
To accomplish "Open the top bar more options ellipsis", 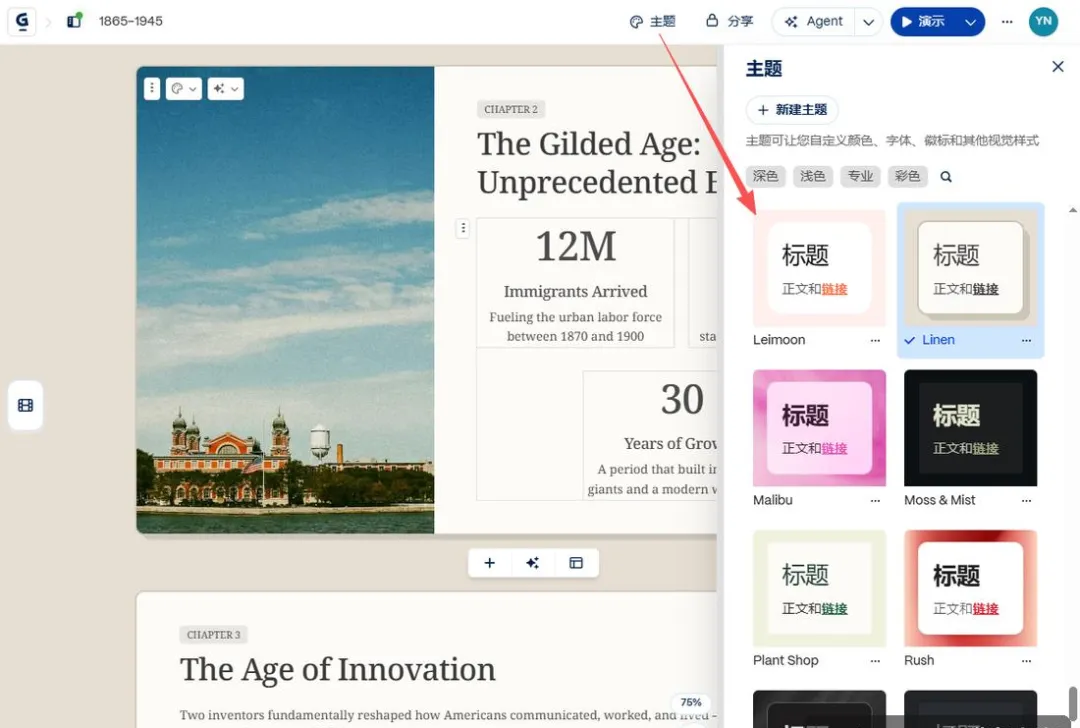I will click(1007, 21).
